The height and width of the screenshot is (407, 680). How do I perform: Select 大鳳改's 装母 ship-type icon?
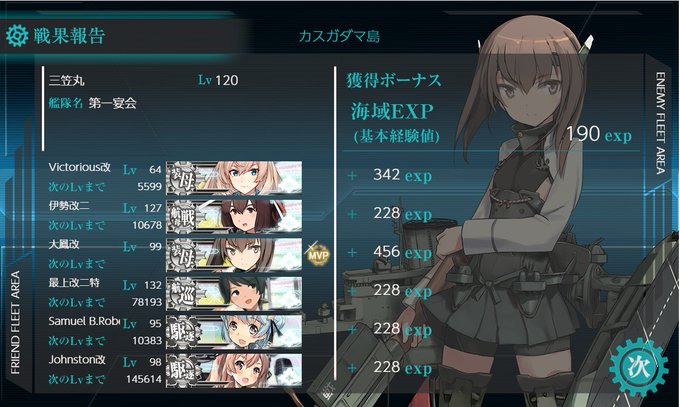[182, 255]
